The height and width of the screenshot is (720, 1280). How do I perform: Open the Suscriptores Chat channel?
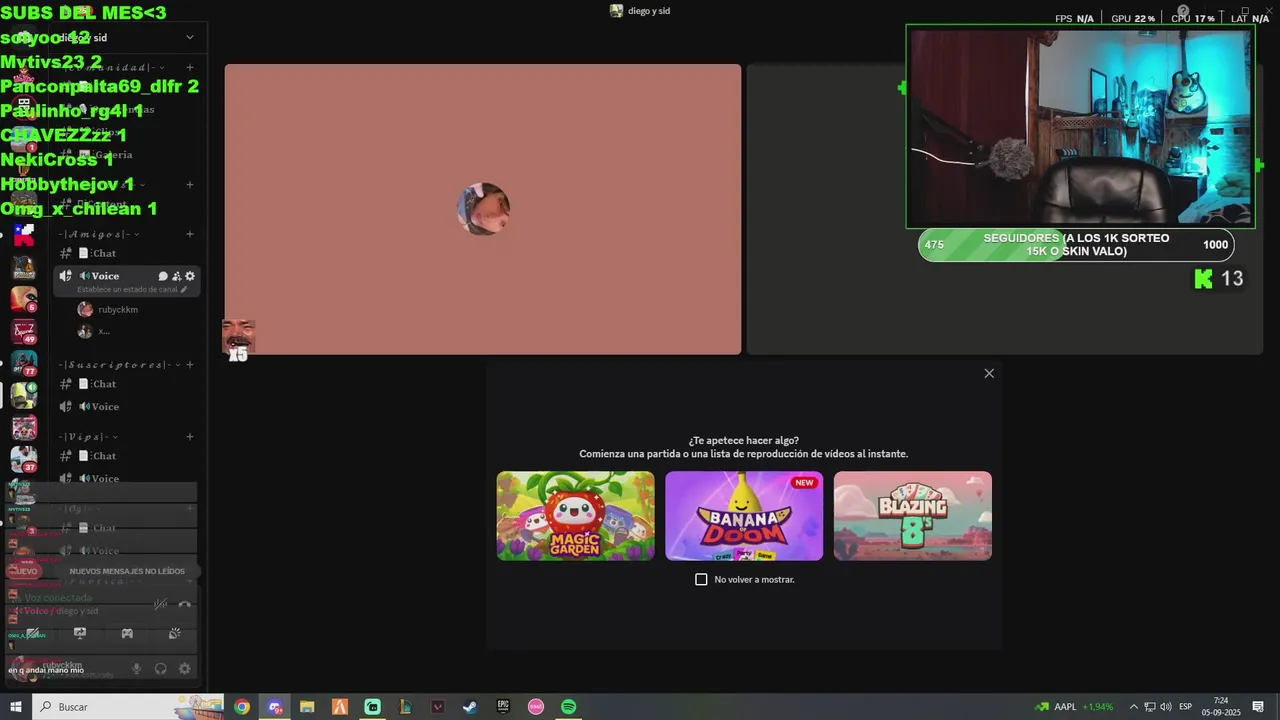(105, 384)
